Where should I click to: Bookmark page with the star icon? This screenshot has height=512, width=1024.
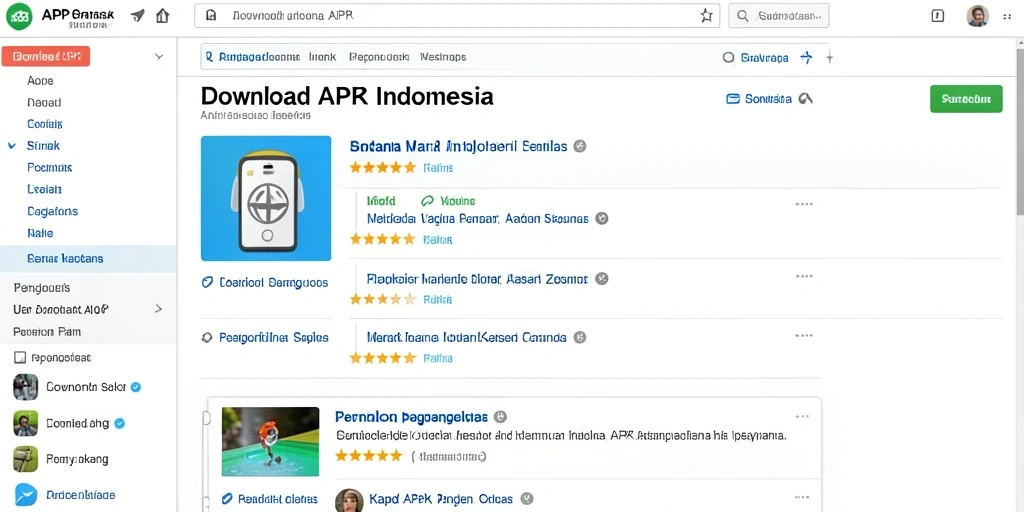706,16
